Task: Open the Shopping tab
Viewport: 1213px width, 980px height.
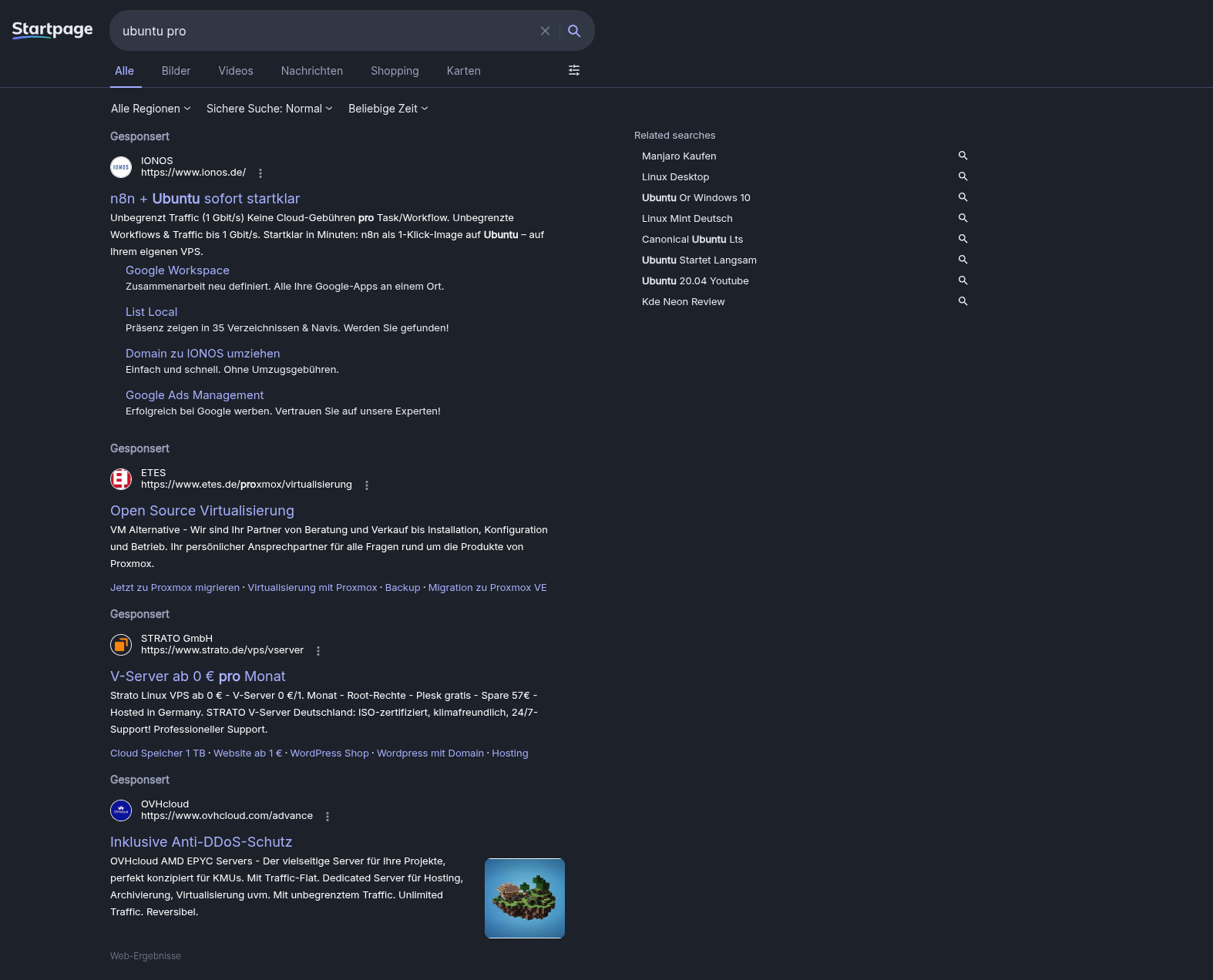Action: pos(395,71)
